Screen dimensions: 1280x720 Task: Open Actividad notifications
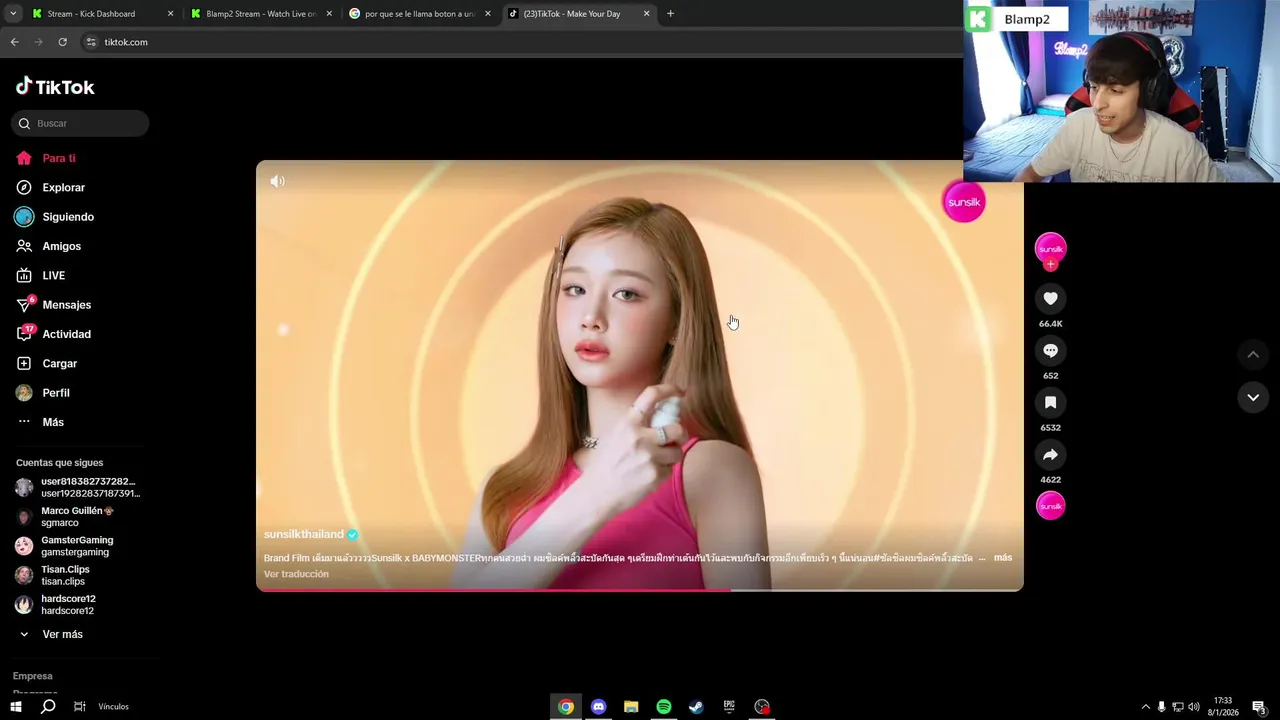coord(53,334)
